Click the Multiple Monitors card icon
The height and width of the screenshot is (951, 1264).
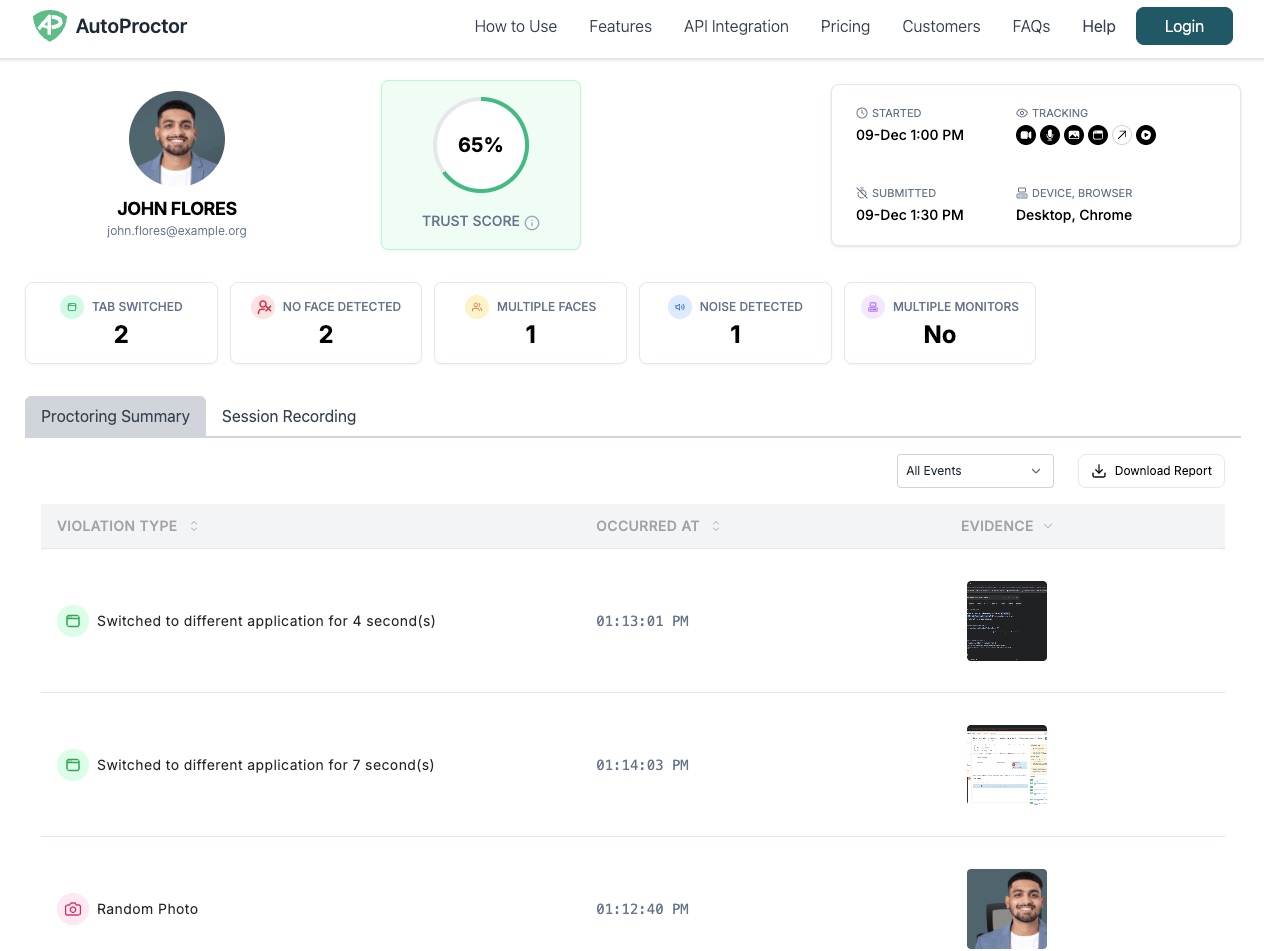click(873, 307)
